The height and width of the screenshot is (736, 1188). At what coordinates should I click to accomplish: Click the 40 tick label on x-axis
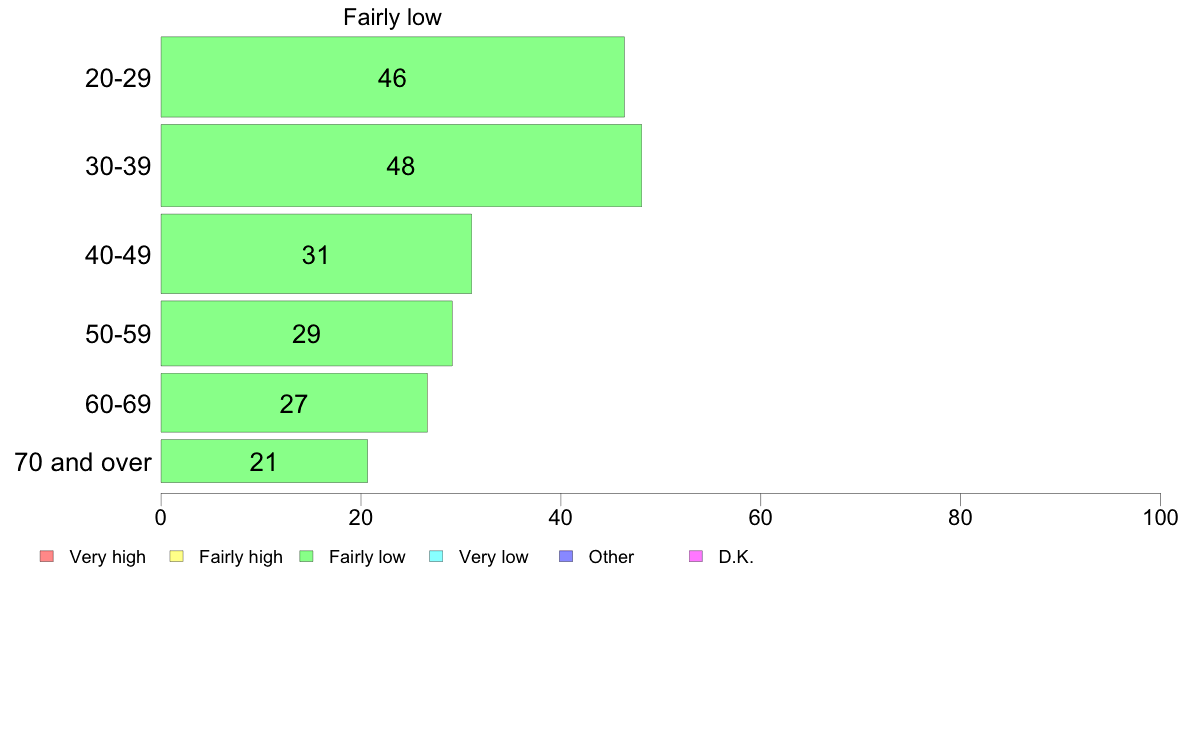pos(561,518)
